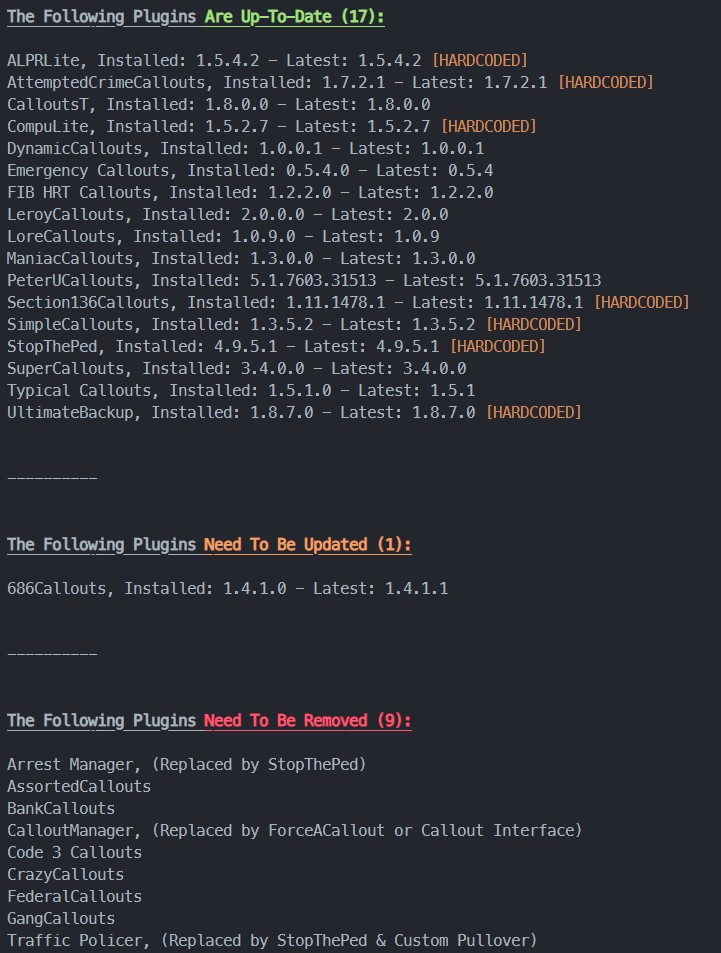Click the "Need To Be Updated (1)" heading
The width and height of the screenshot is (721, 953).
click(x=307, y=545)
